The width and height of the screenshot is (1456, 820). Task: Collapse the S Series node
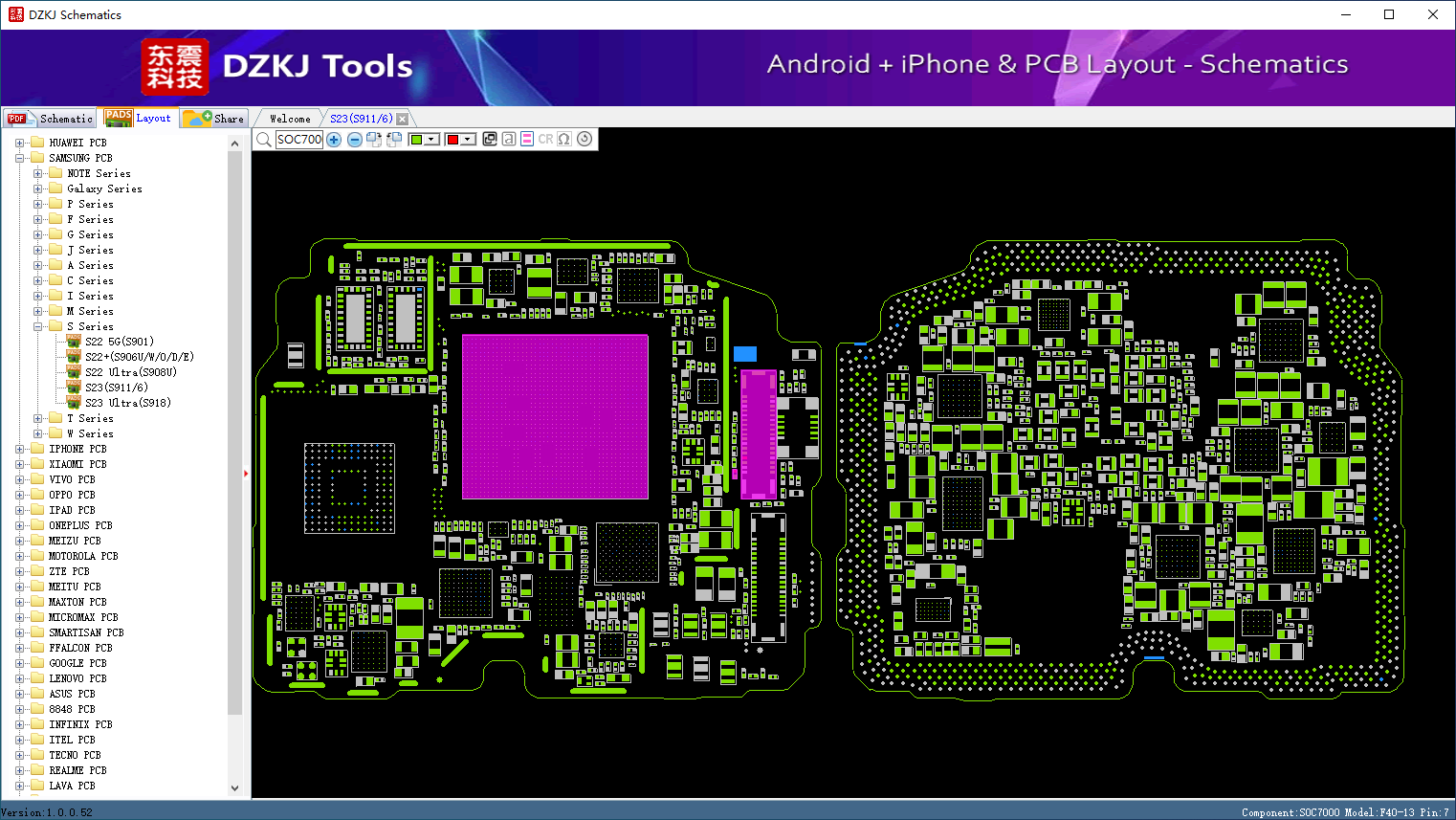pos(37,326)
